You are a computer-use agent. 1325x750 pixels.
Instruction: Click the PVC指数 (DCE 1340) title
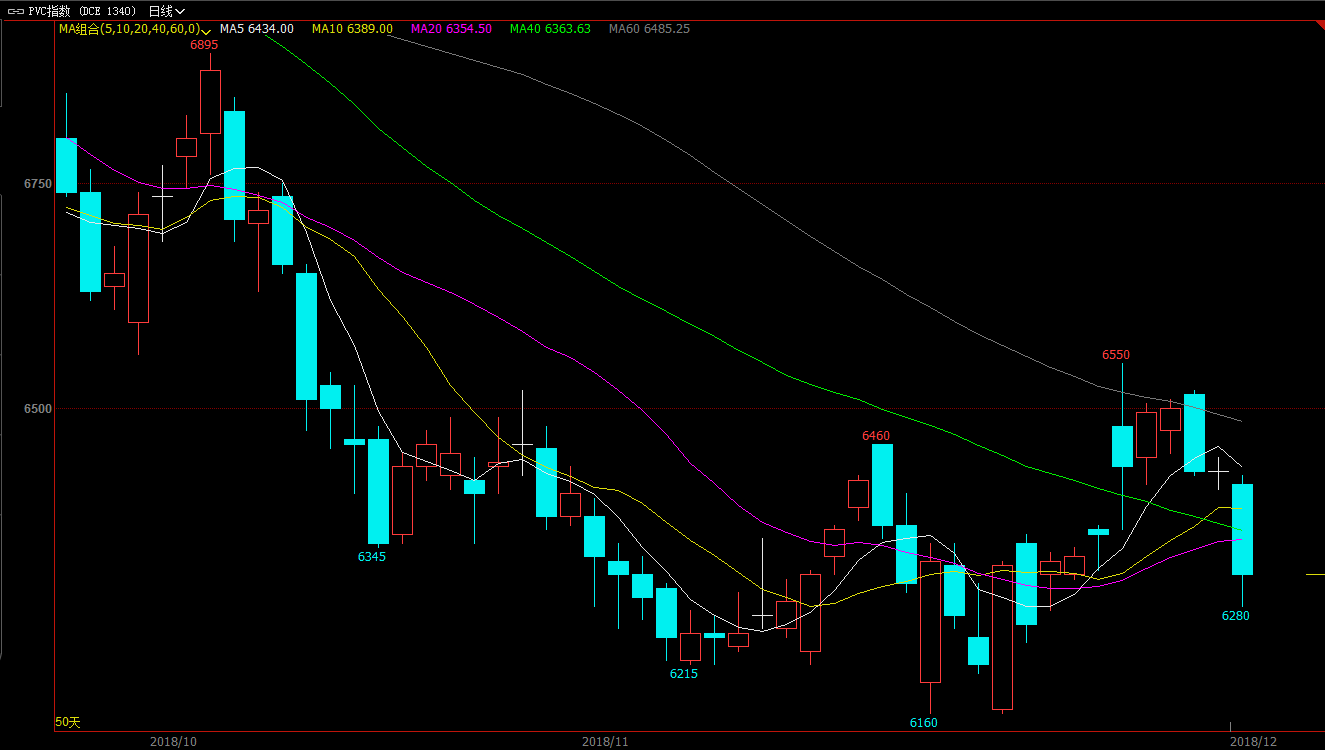[82, 11]
